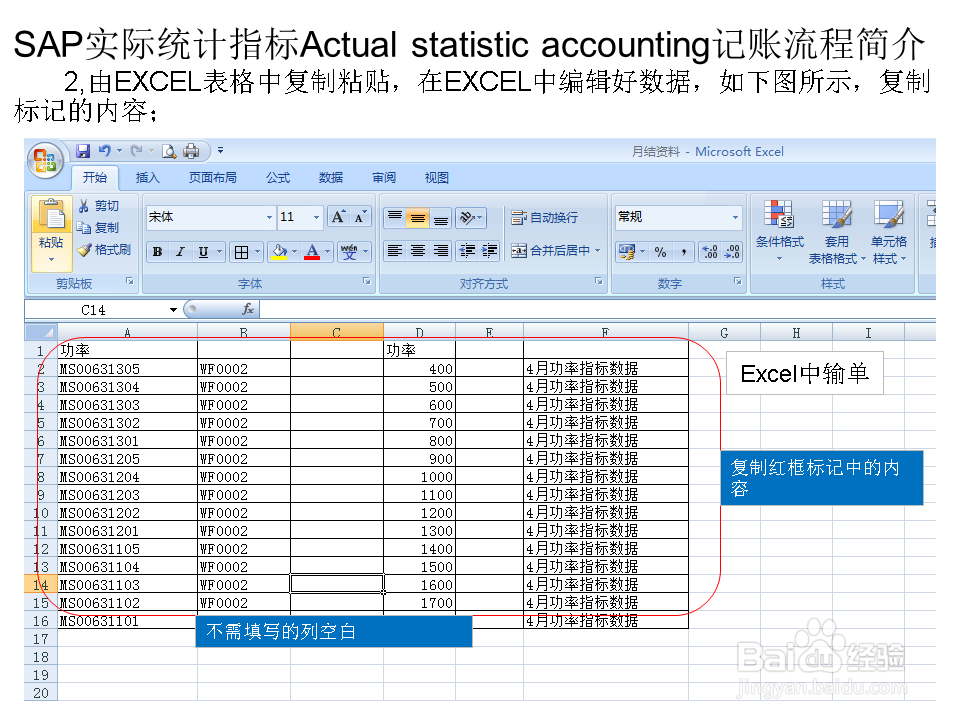Click the Name Box showing C14
This screenshot has width=960, height=720.
click(x=94, y=310)
